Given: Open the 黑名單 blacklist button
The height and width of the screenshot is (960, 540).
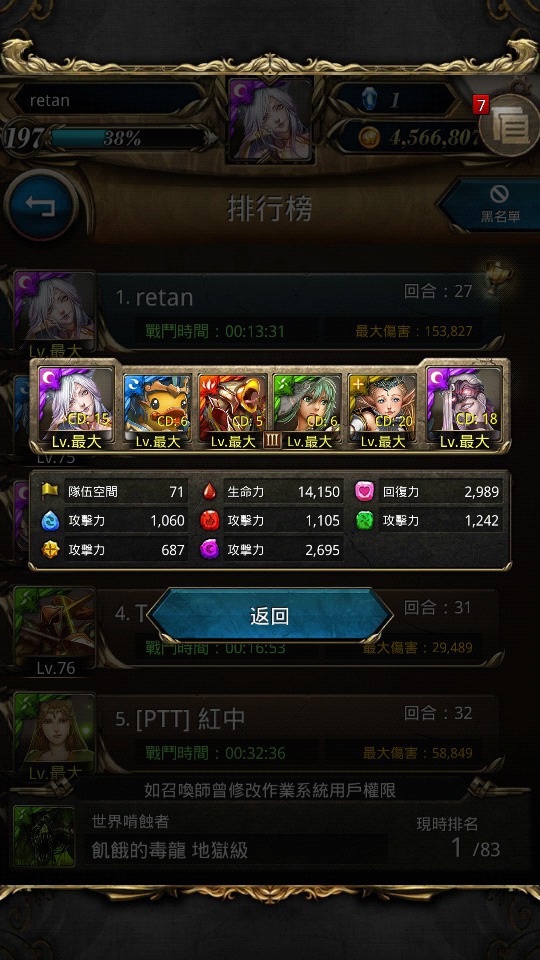Looking at the screenshot, I should [493, 205].
